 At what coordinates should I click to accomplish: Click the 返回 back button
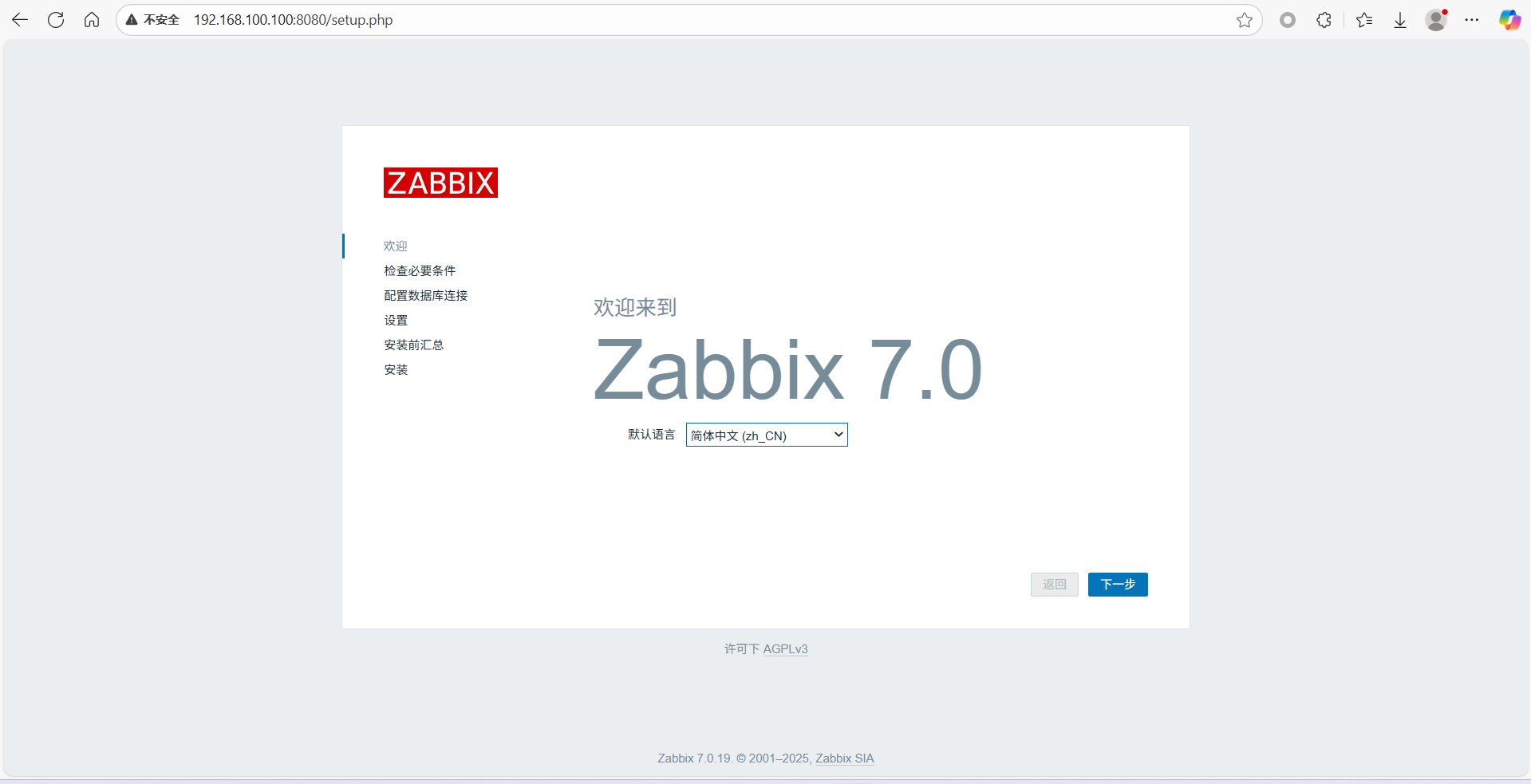[x=1055, y=585]
